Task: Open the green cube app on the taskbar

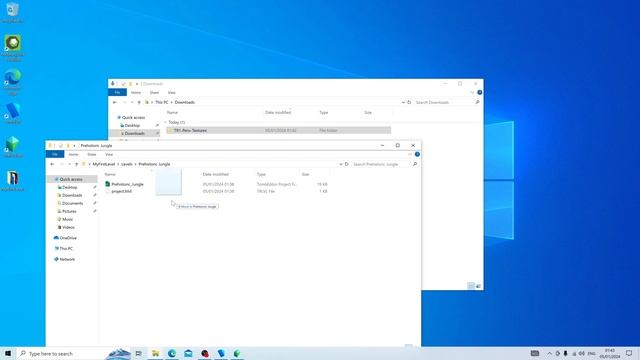Action: (237, 353)
